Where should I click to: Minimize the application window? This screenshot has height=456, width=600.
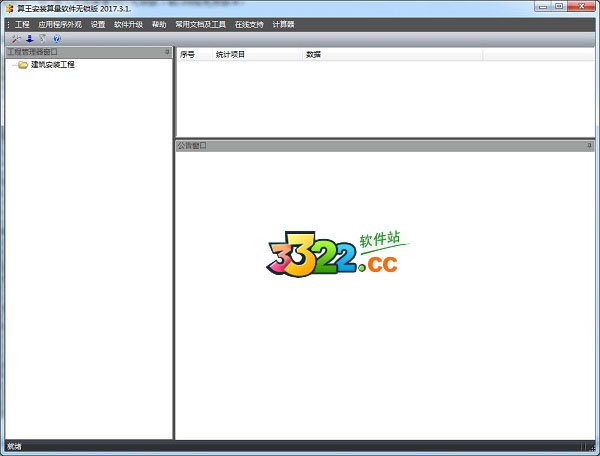coord(543,7)
